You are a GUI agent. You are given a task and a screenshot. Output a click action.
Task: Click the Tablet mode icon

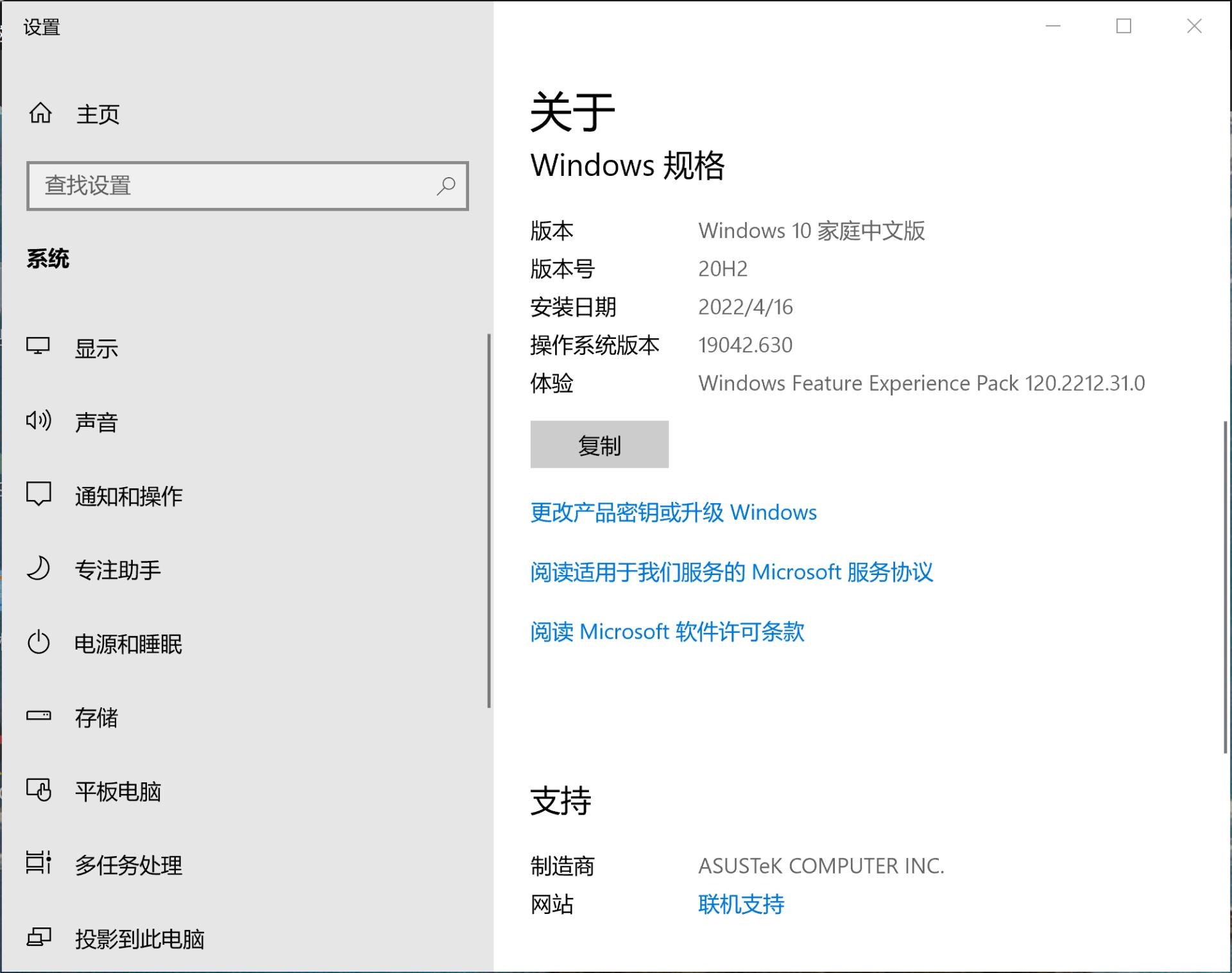(38, 790)
